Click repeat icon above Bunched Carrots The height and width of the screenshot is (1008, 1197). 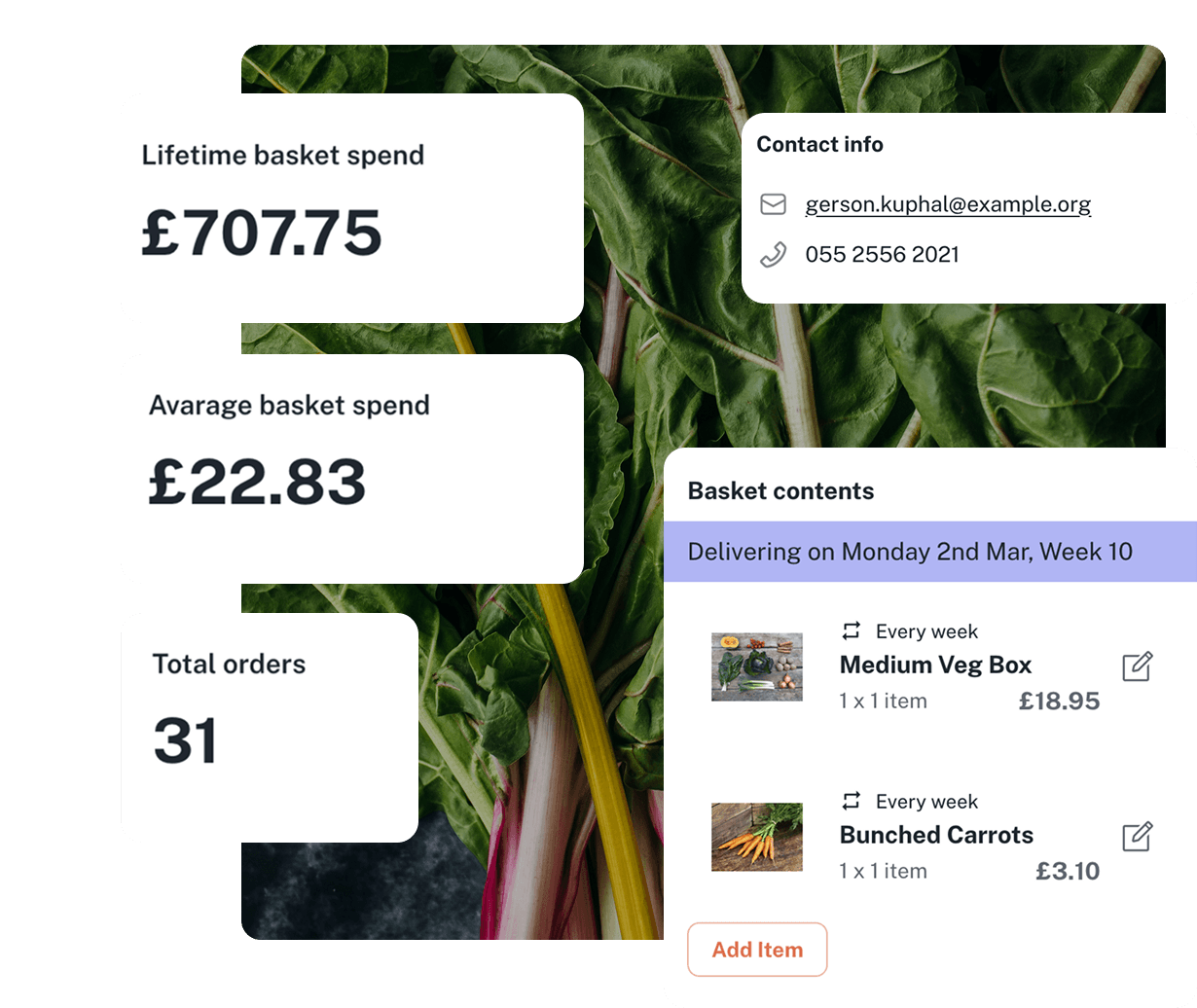(852, 802)
